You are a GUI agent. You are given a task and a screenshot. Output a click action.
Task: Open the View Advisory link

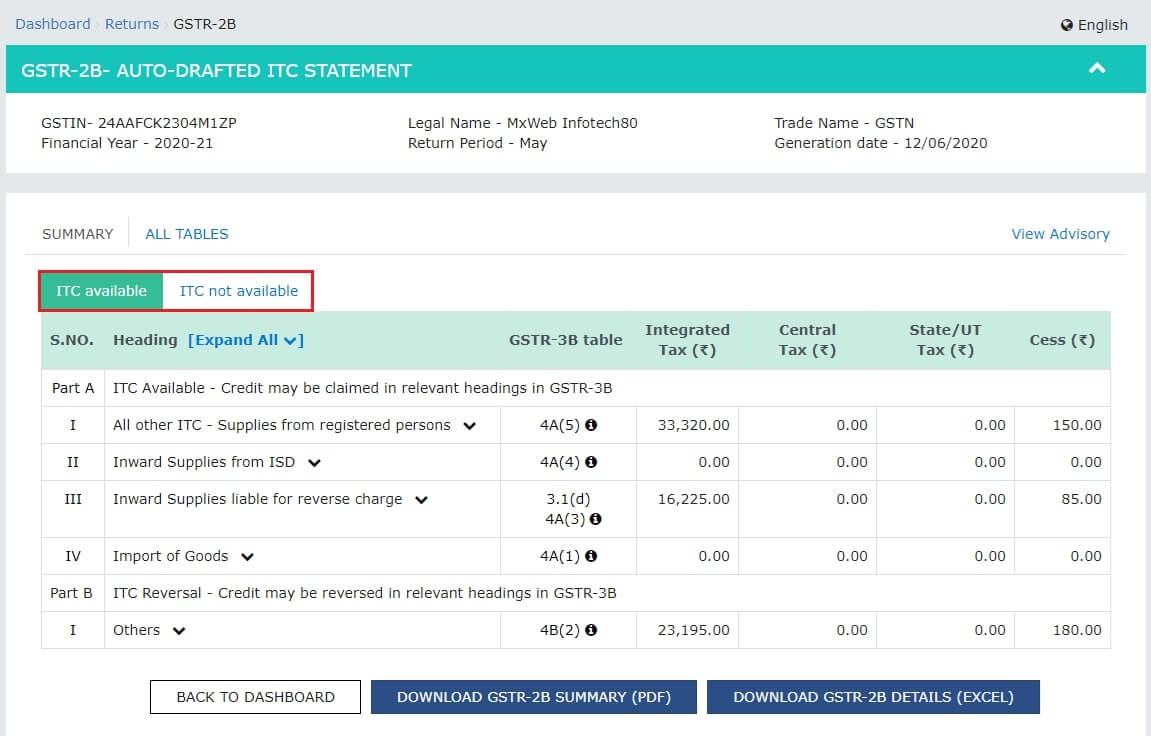click(x=1060, y=233)
